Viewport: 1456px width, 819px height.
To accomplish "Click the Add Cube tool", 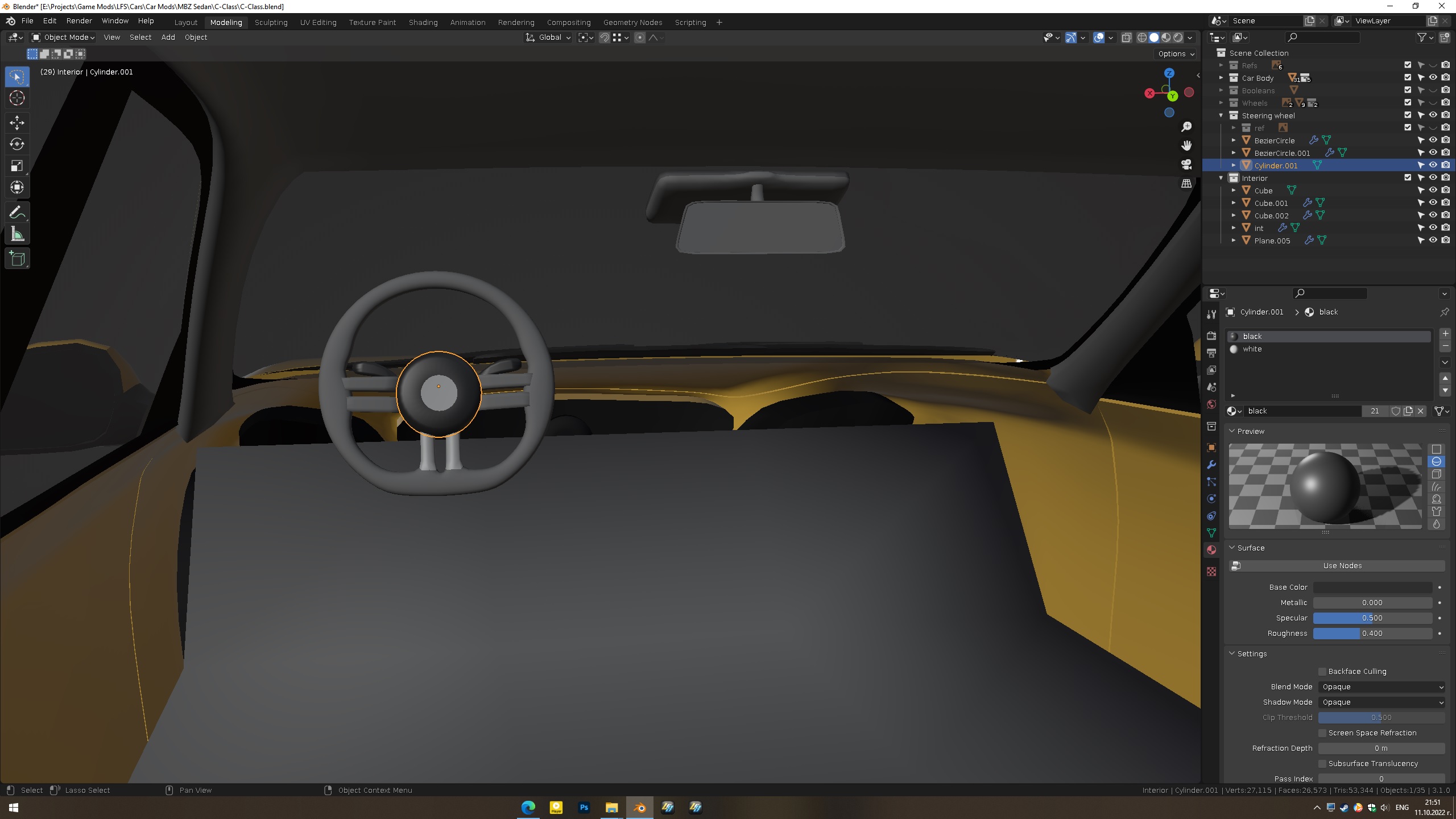I will (x=17, y=259).
